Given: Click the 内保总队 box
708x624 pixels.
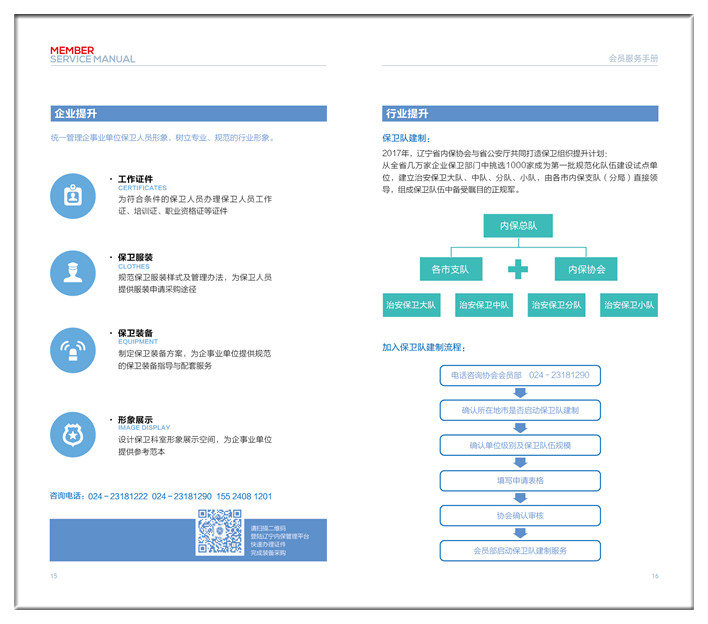Looking at the screenshot, I should [518, 226].
